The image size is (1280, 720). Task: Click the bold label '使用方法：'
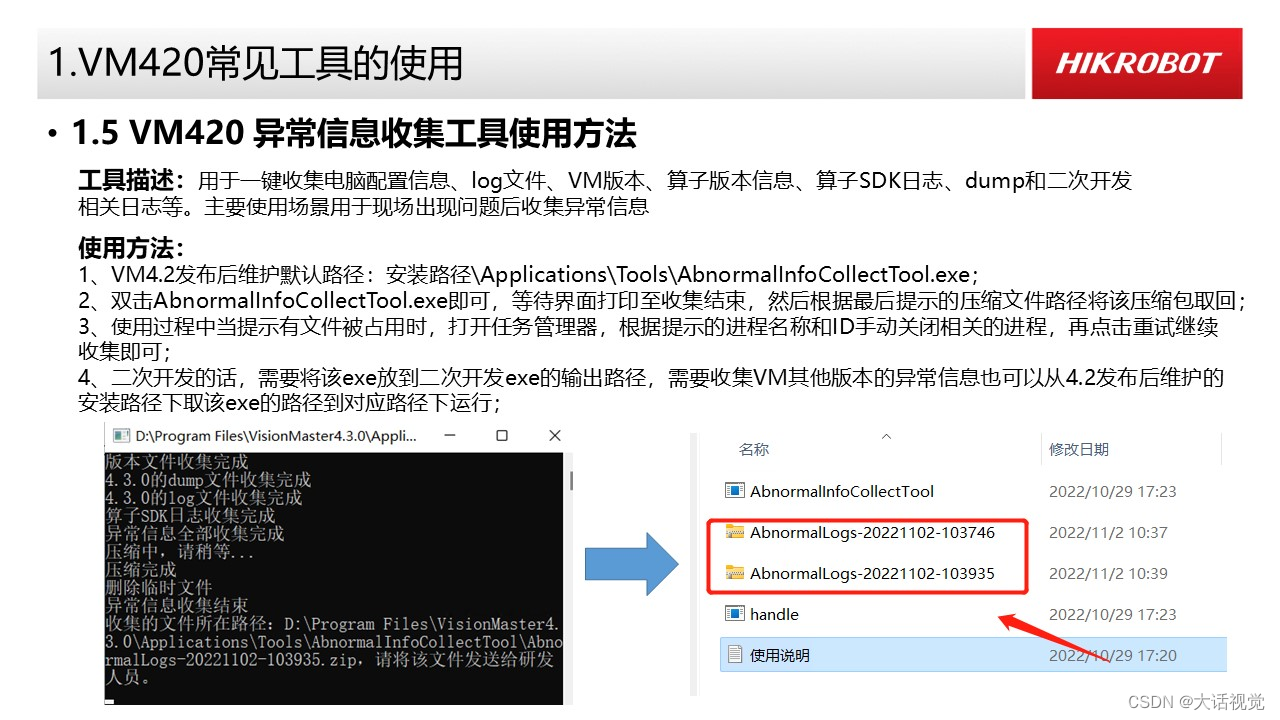(133, 248)
